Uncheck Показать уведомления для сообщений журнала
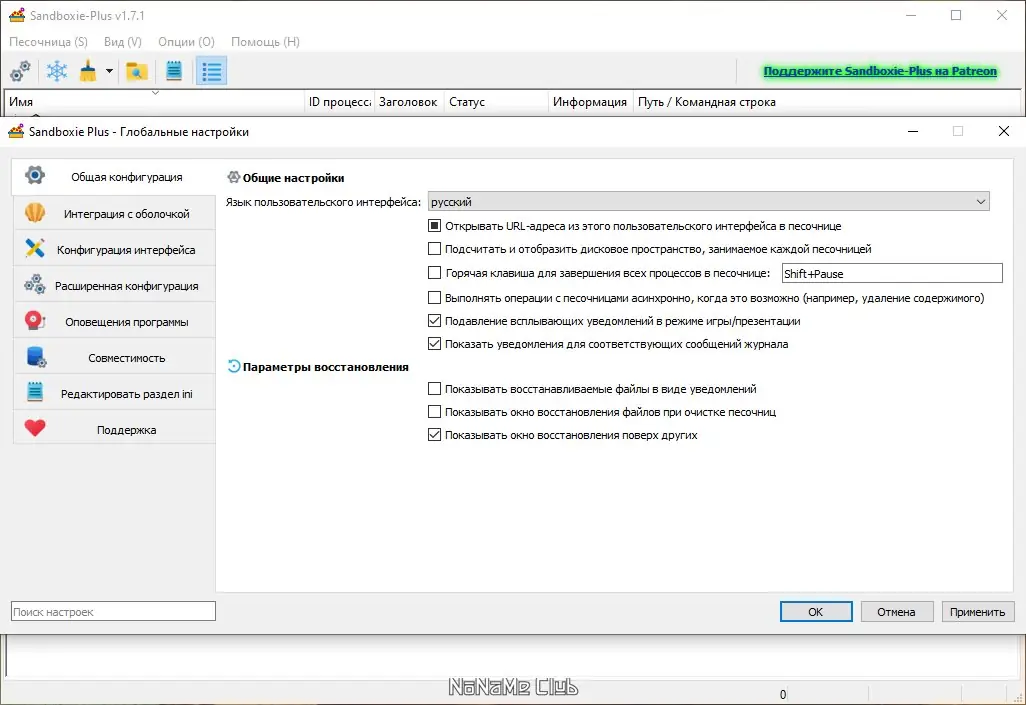Image resolution: width=1026 pixels, height=705 pixels. coord(434,344)
